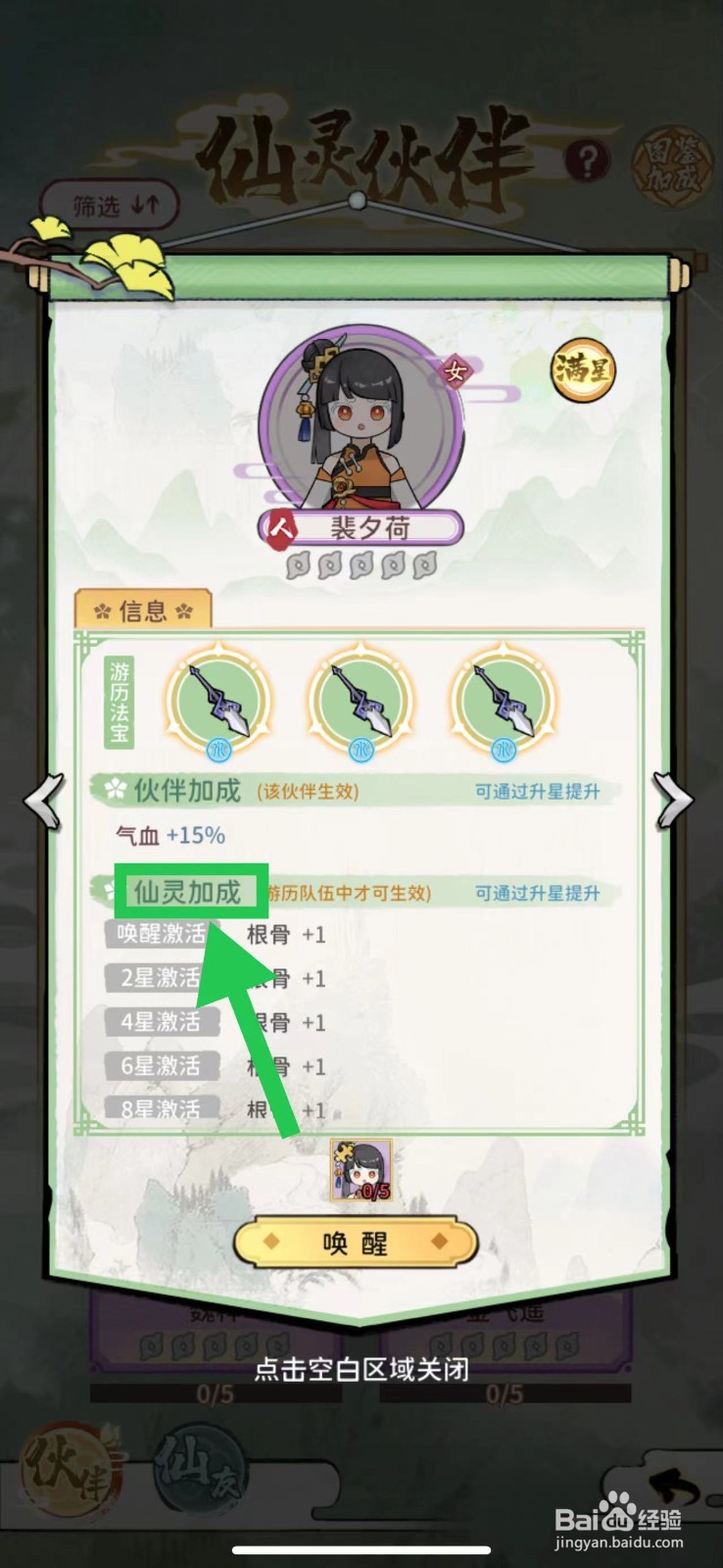The height and width of the screenshot is (1568, 723).
Task: Tap the 唤醒 button
Action: [356, 1243]
